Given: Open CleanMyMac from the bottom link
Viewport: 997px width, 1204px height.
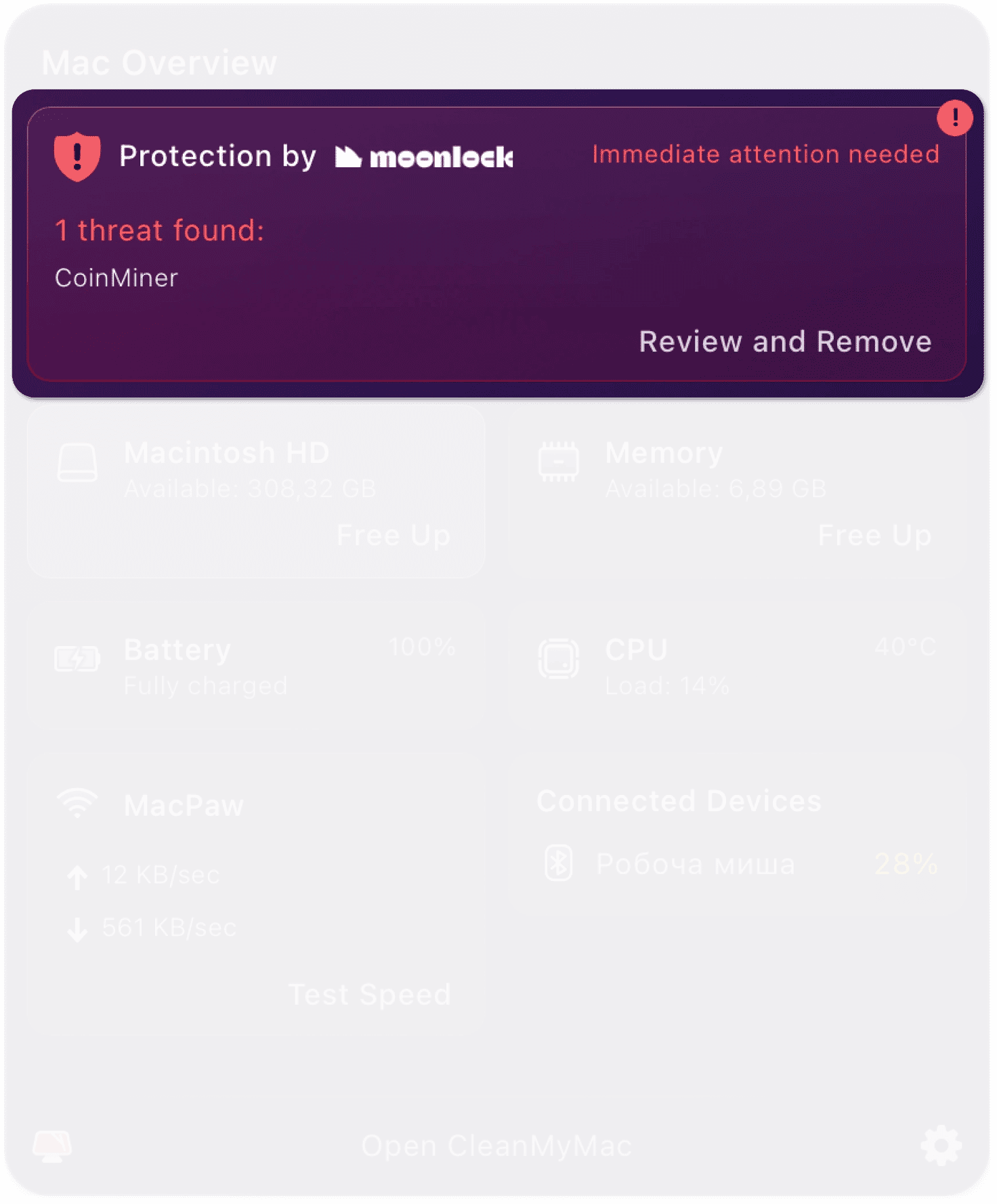Looking at the screenshot, I should coord(496,1146).
